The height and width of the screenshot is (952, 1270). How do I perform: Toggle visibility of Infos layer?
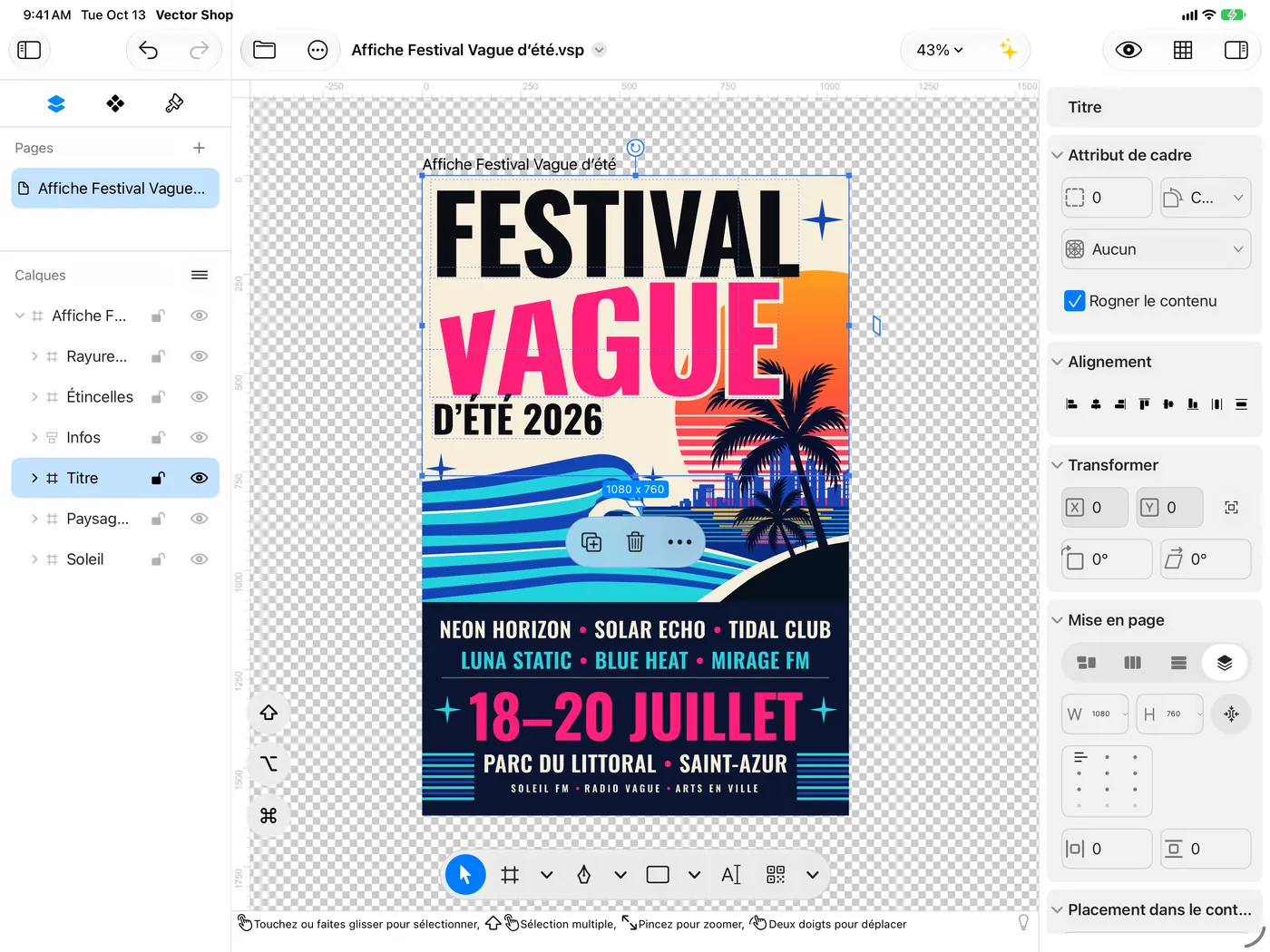[x=200, y=438]
